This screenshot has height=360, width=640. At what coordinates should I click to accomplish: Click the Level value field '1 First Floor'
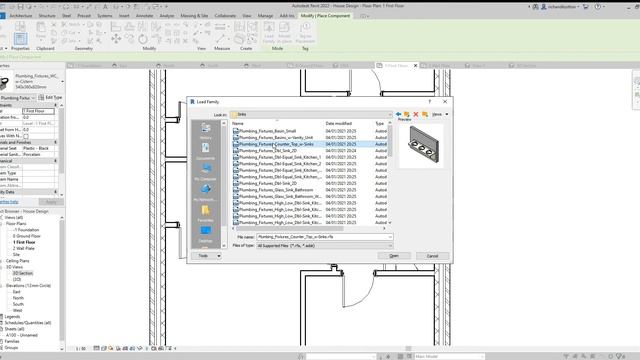[38, 111]
